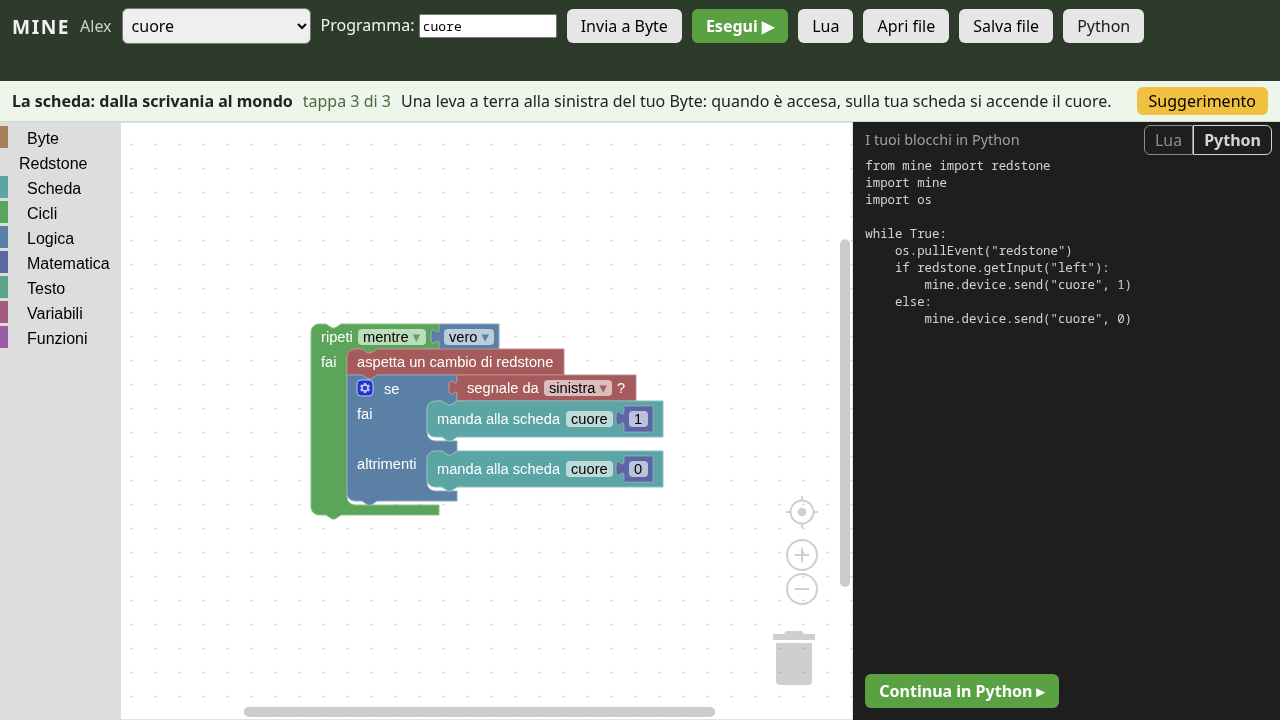Open the 'mentre' loop mode dropdown
The image size is (1280, 720).
392,337
